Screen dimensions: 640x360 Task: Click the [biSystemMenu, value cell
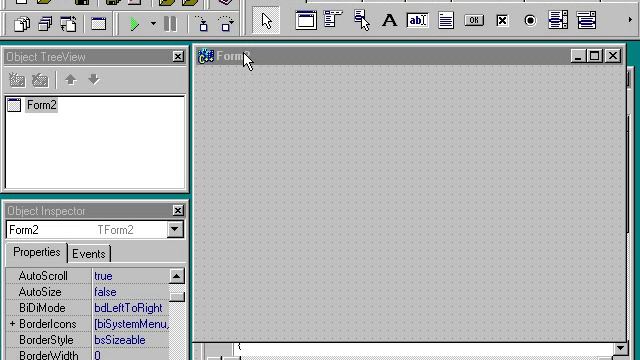(131, 324)
